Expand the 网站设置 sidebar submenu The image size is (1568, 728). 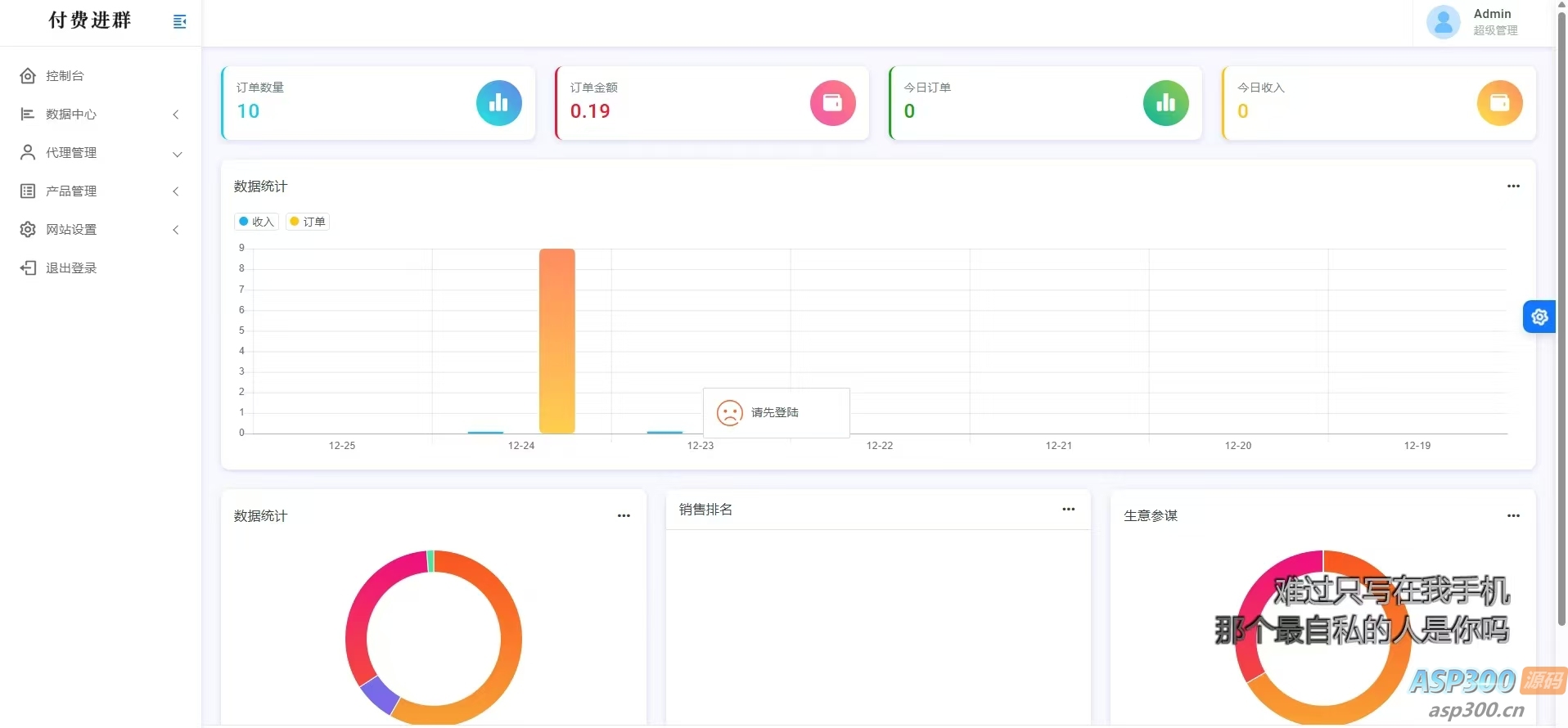pyautogui.click(x=100, y=230)
